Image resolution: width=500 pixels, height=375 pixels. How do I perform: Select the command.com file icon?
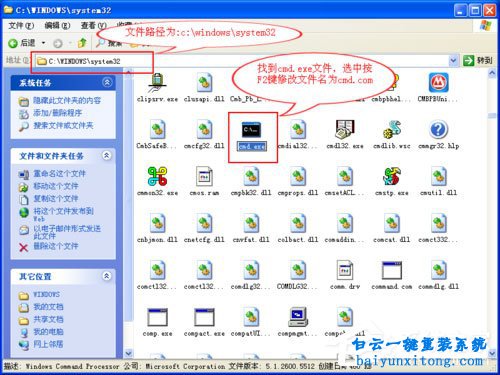[392, 270]
